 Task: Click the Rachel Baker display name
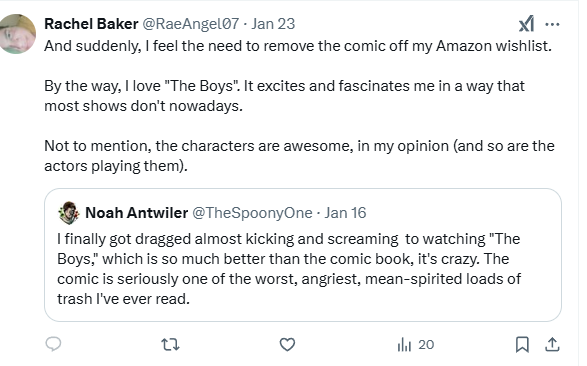(91, 24)
